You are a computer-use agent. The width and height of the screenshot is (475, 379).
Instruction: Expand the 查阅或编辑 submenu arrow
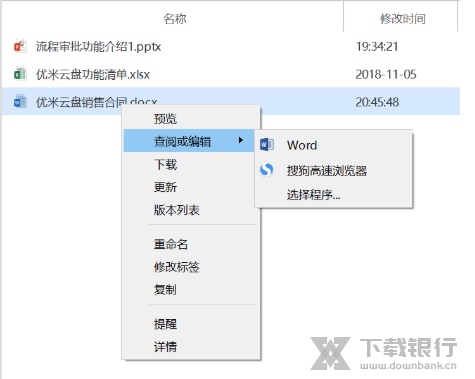241,140
